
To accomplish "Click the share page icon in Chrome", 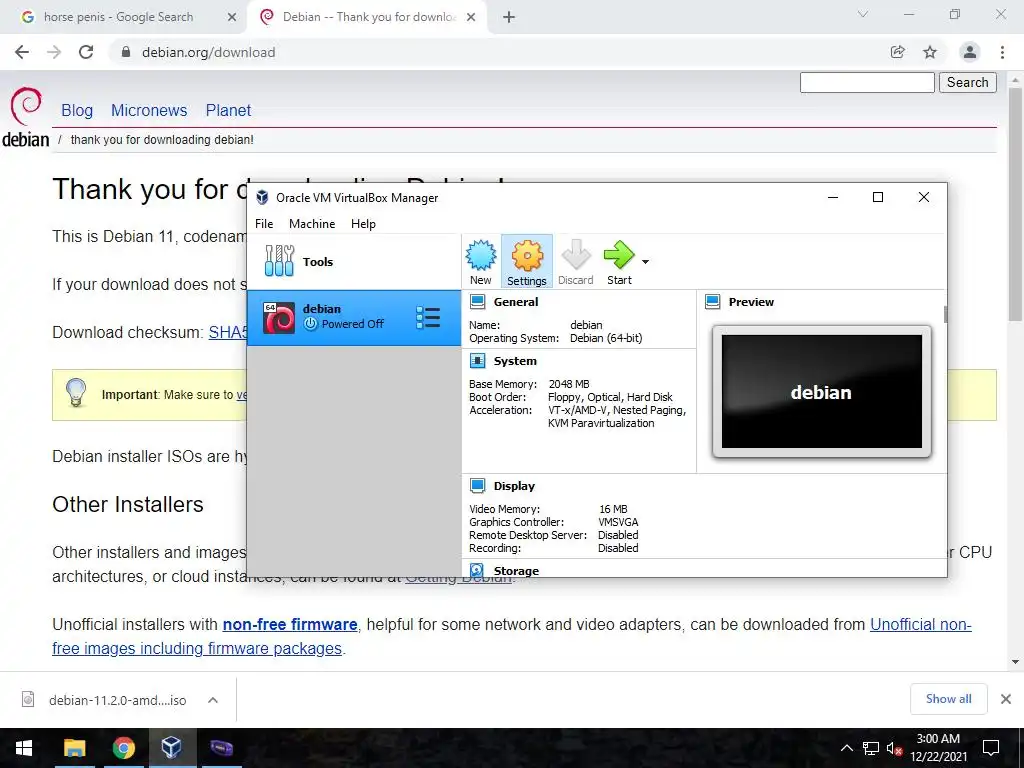I will click(x=898, y=52).
